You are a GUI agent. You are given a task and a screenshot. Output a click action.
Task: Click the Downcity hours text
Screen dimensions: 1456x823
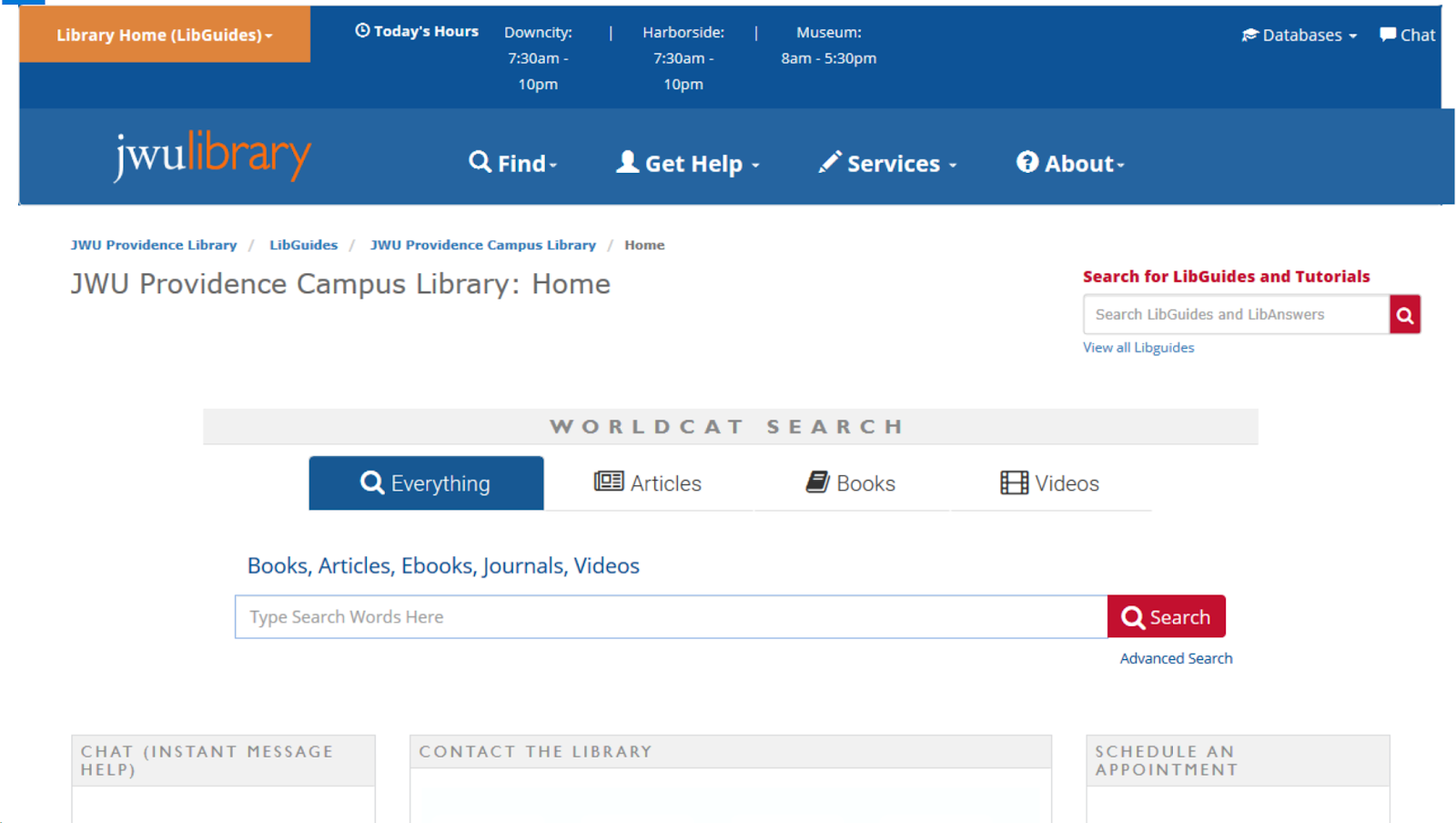[x=538, y=58]
